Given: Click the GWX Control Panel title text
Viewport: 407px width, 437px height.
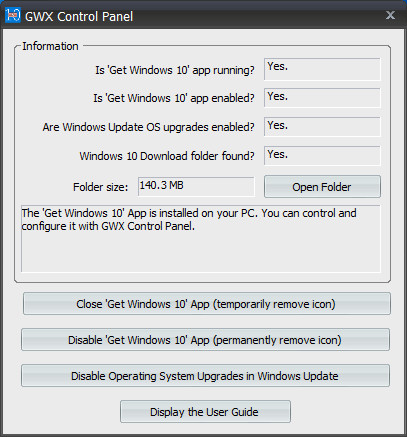Looking at the screenshot, I should [79, 16].
